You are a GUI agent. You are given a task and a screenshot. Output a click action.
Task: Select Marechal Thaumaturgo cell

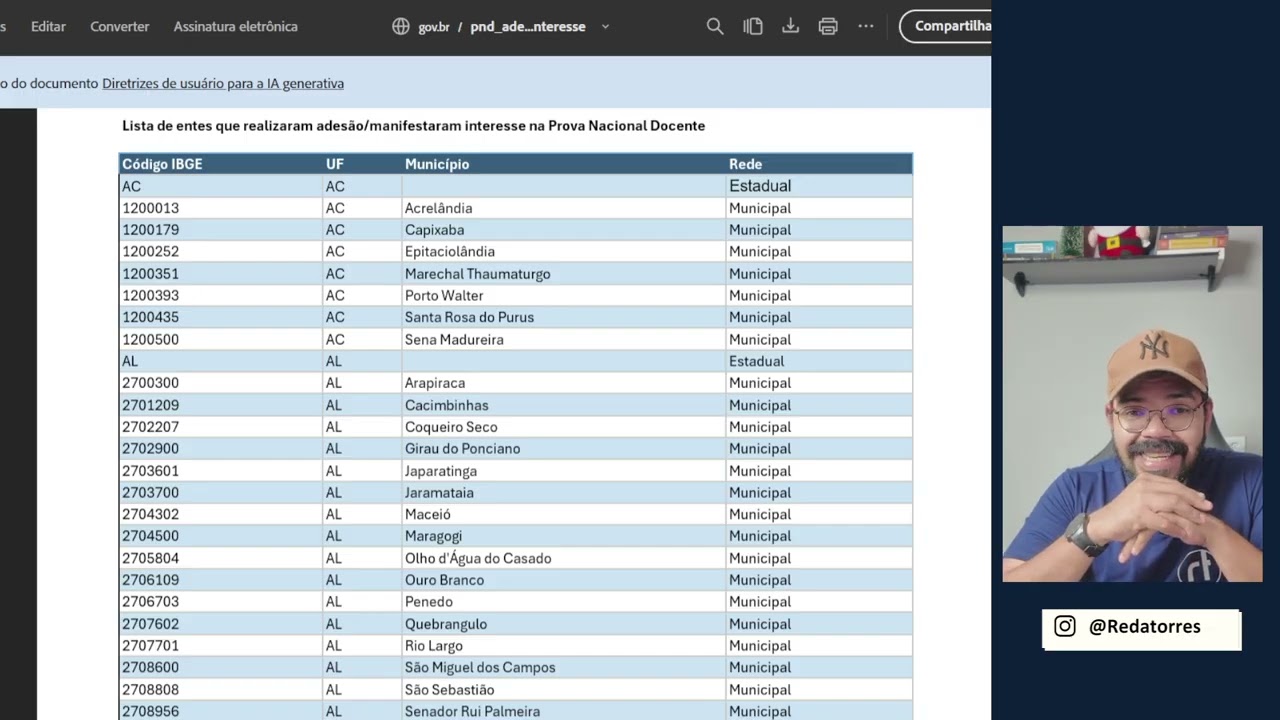[x=563, y=274]
